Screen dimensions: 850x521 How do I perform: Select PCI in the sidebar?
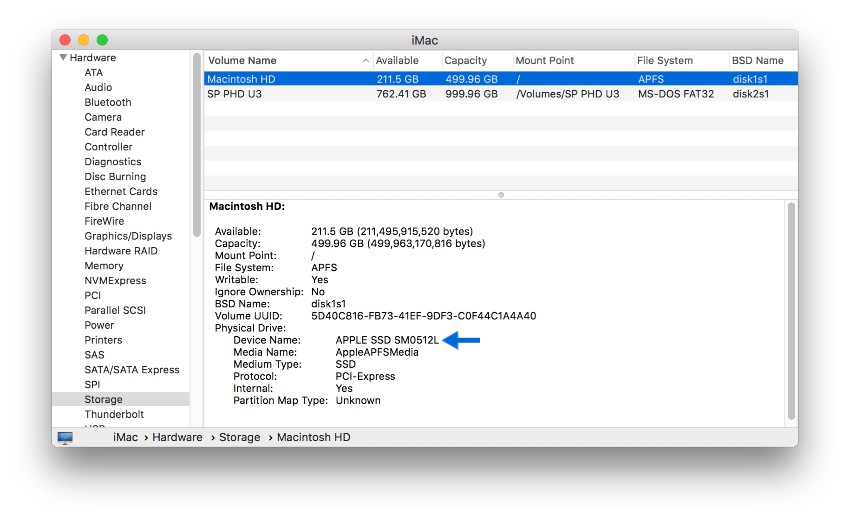[x=93, y=295]
